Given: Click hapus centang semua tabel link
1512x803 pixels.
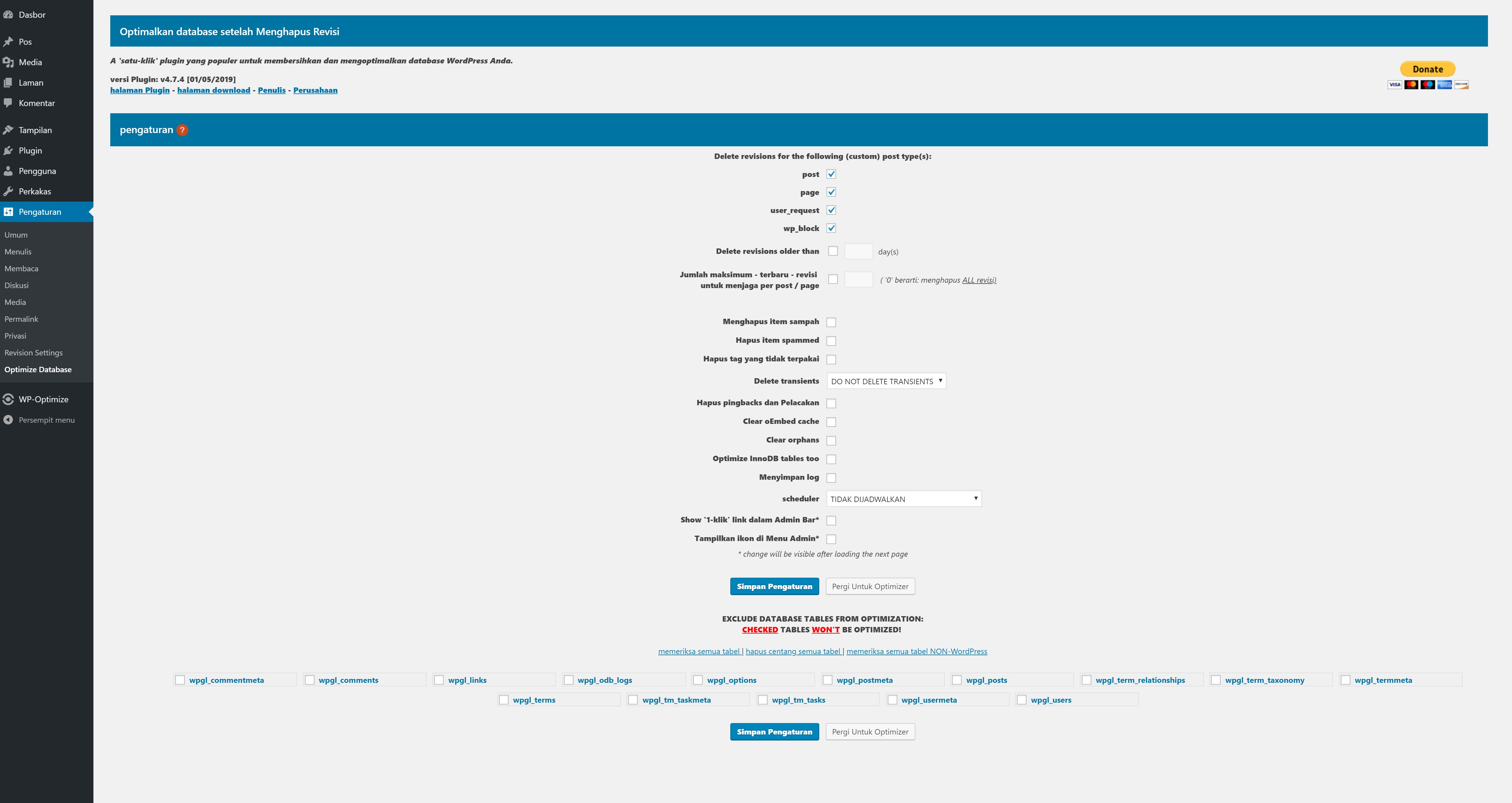Looking at the screenshot, I should (x=793, y=652).
